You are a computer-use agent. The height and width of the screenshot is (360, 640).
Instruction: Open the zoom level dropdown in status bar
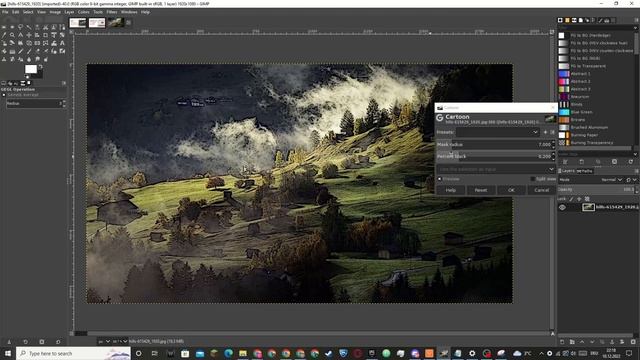[119, 341]
